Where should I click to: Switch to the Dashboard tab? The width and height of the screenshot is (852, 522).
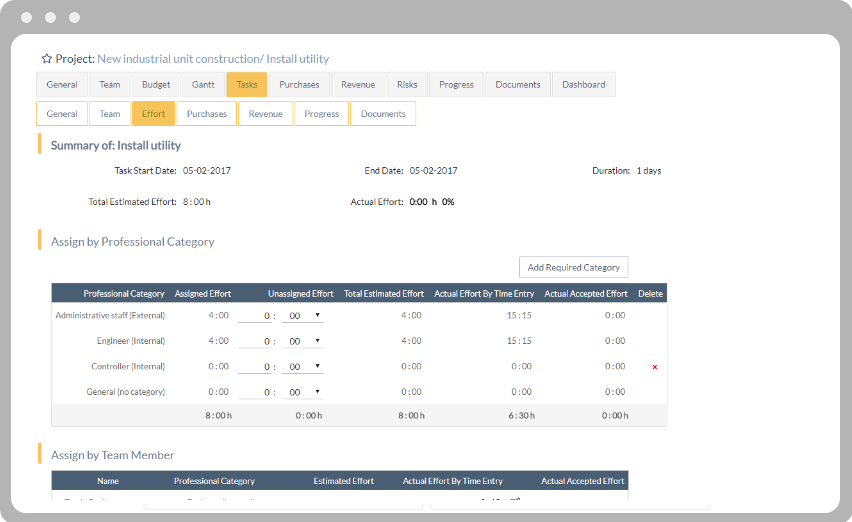pyautogui.click(x=583, y=85)
